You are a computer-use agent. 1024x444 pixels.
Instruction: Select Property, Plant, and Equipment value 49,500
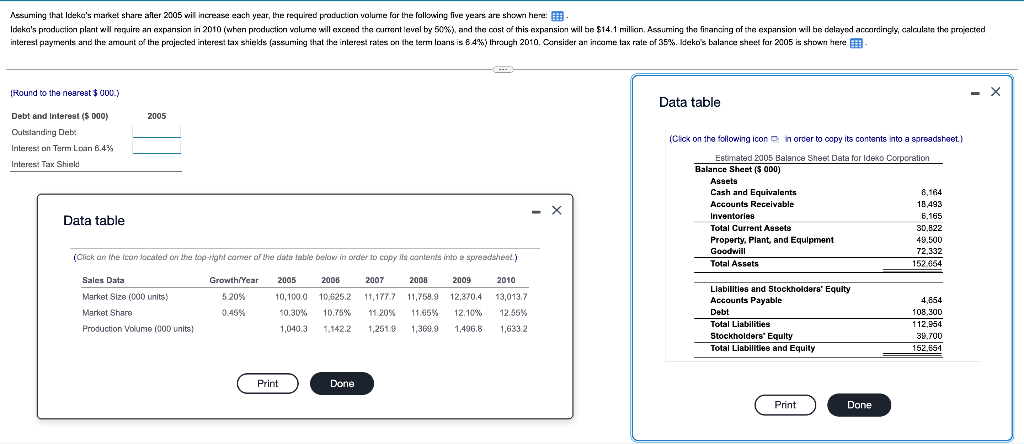click(929, 240)
